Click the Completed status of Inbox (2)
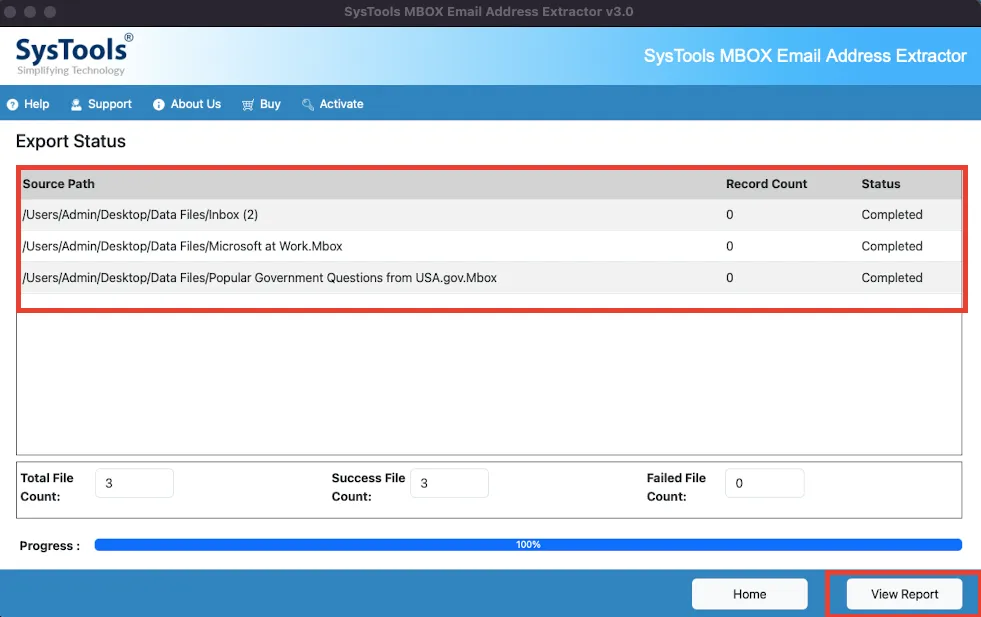 pyautogui.click(x=892, y=215)
